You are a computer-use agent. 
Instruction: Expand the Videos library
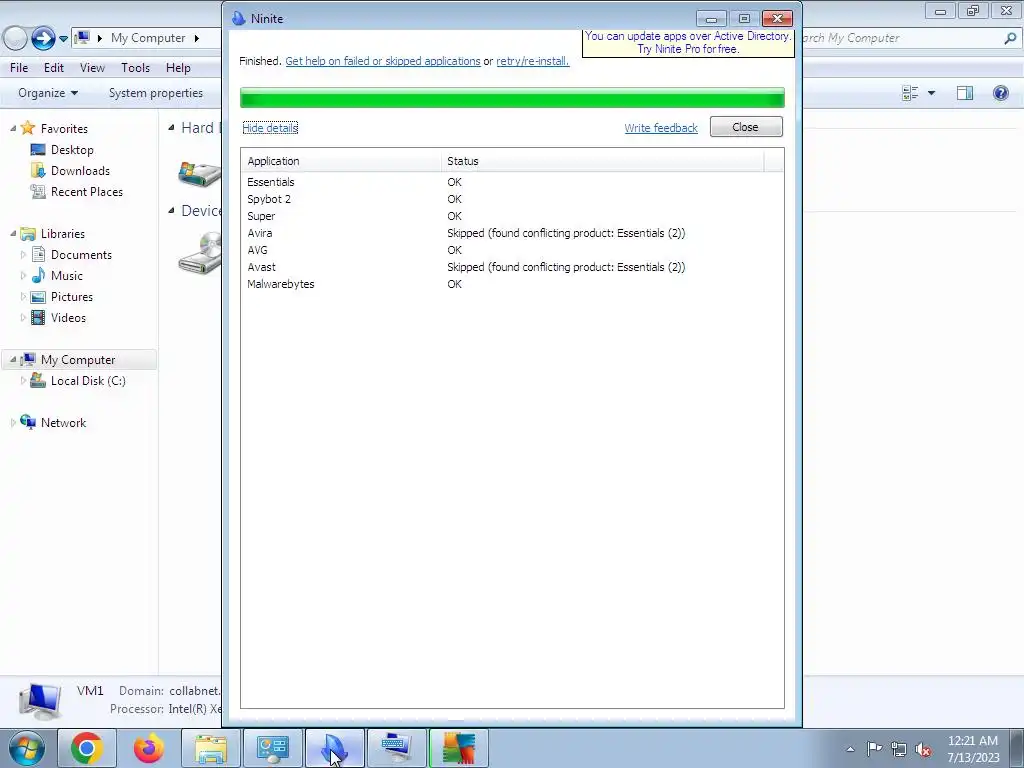click(x=24, y=317)
